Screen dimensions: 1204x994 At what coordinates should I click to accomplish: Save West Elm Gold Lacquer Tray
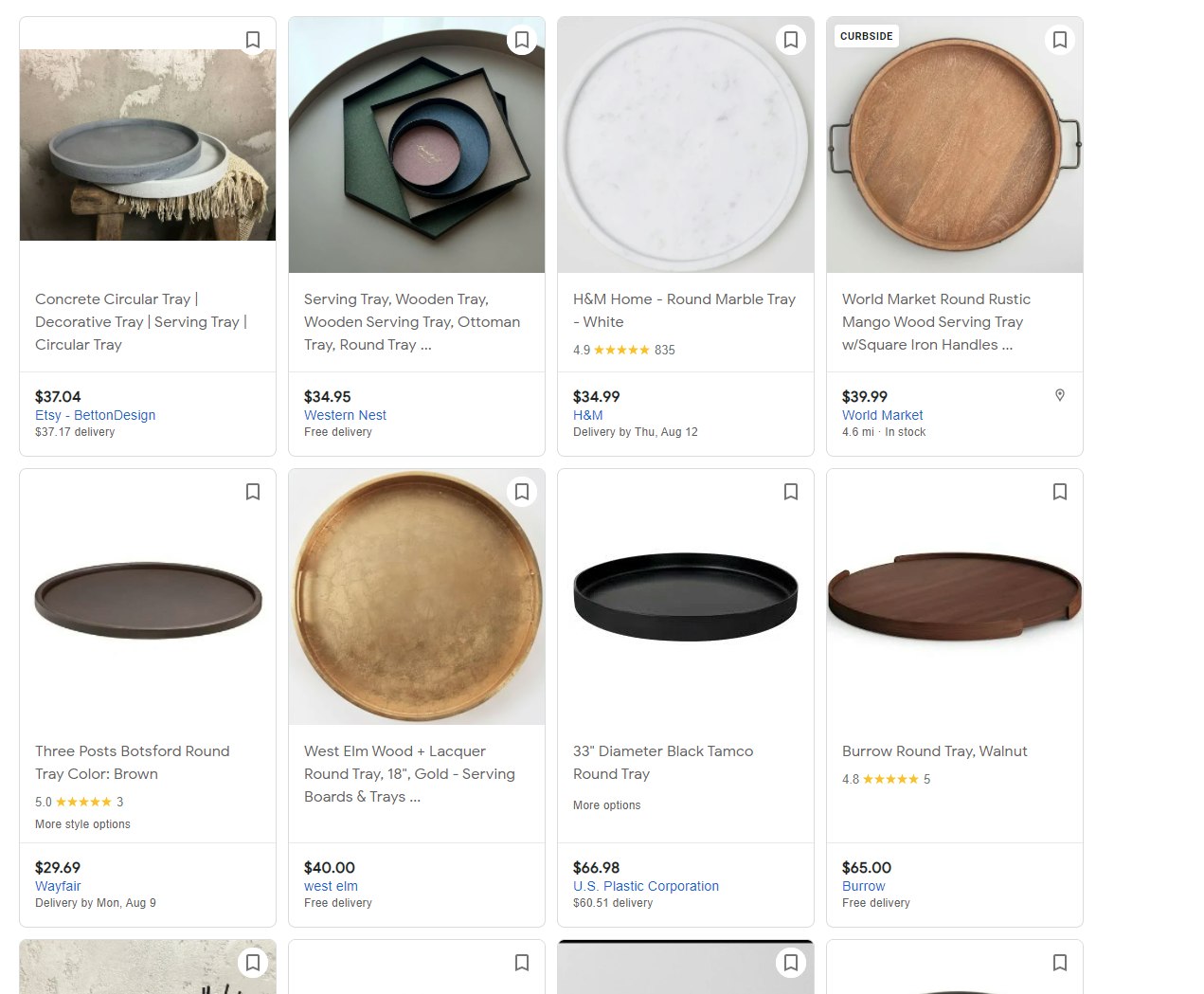[x=522, y=492]
